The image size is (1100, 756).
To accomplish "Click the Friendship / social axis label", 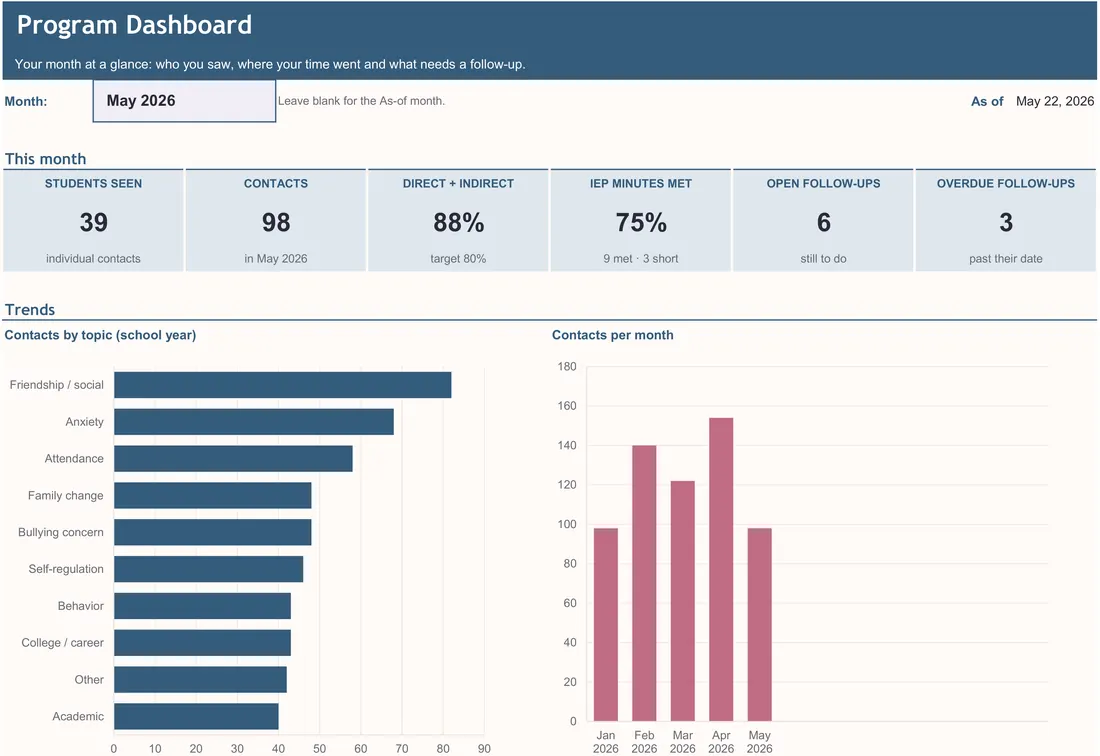I will [56, 385].
